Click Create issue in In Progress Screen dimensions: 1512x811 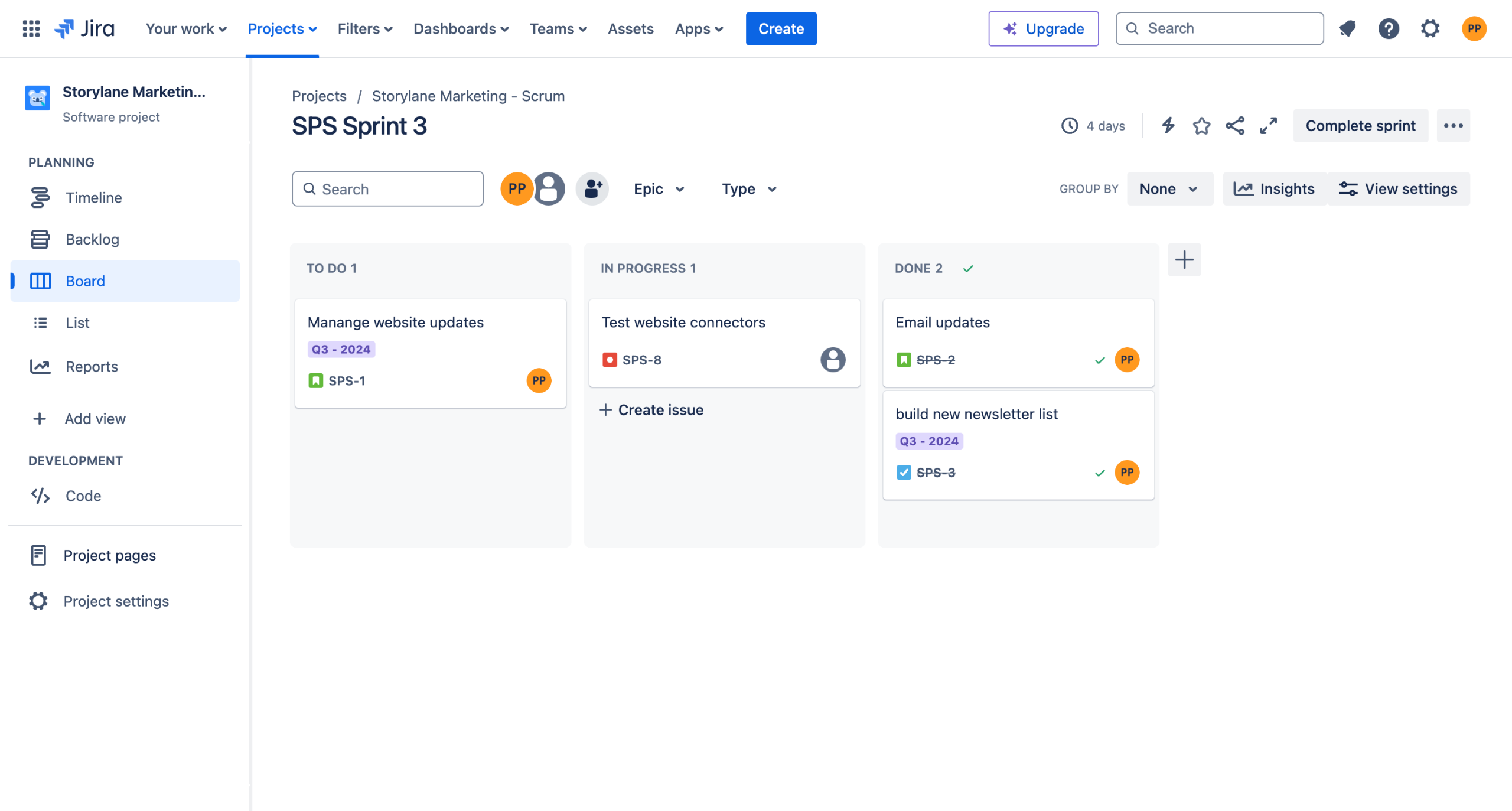(x=651, y=410)
